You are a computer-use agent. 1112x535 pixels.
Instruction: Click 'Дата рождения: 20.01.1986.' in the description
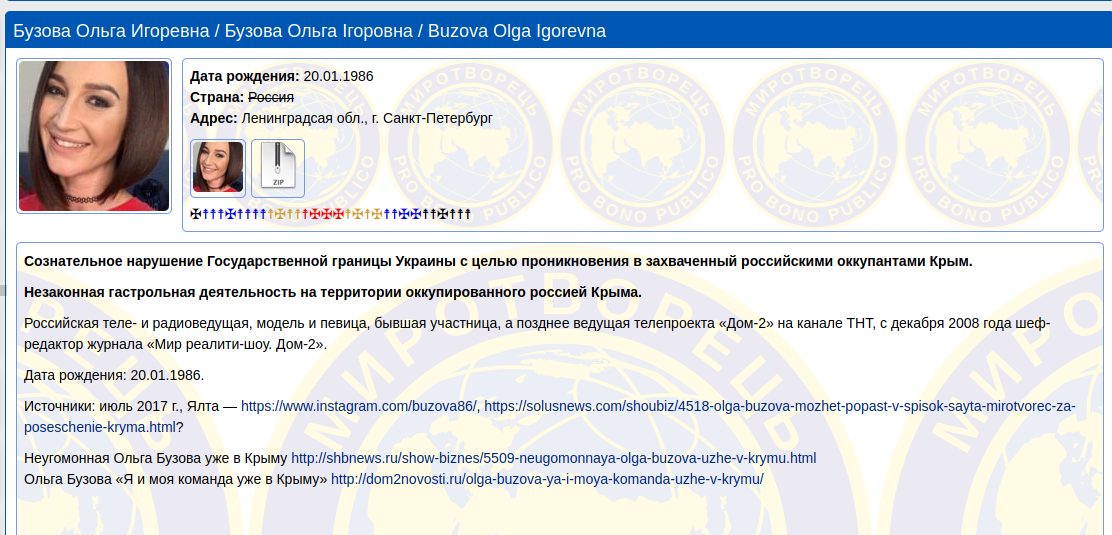[114, 375]
